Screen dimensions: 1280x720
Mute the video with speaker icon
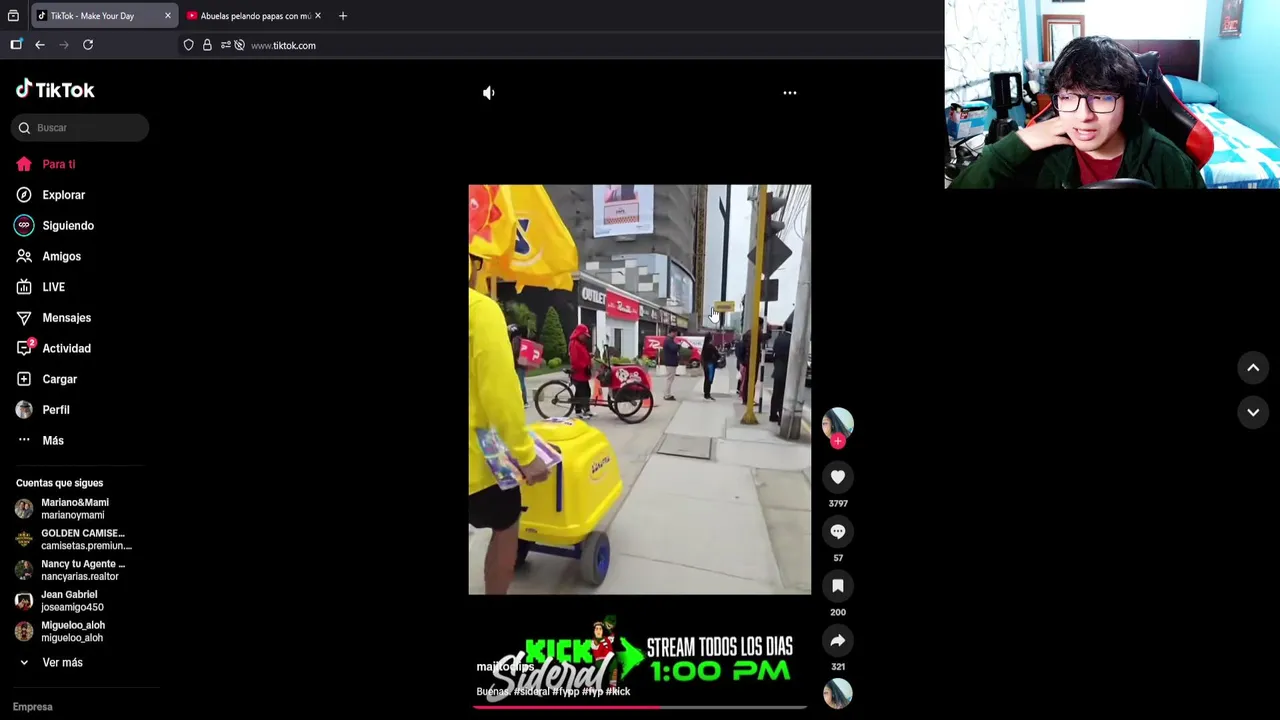pos(488,93)
